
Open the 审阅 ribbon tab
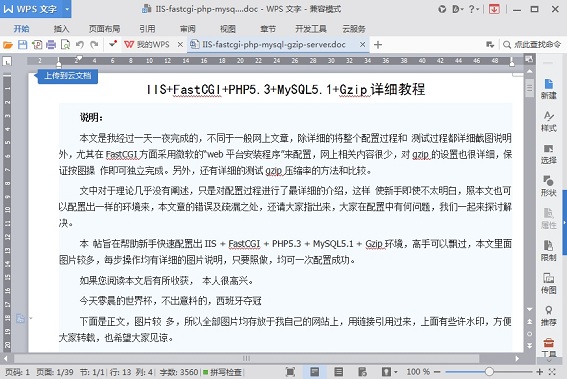pyautogui.click(x=188, y=29)
